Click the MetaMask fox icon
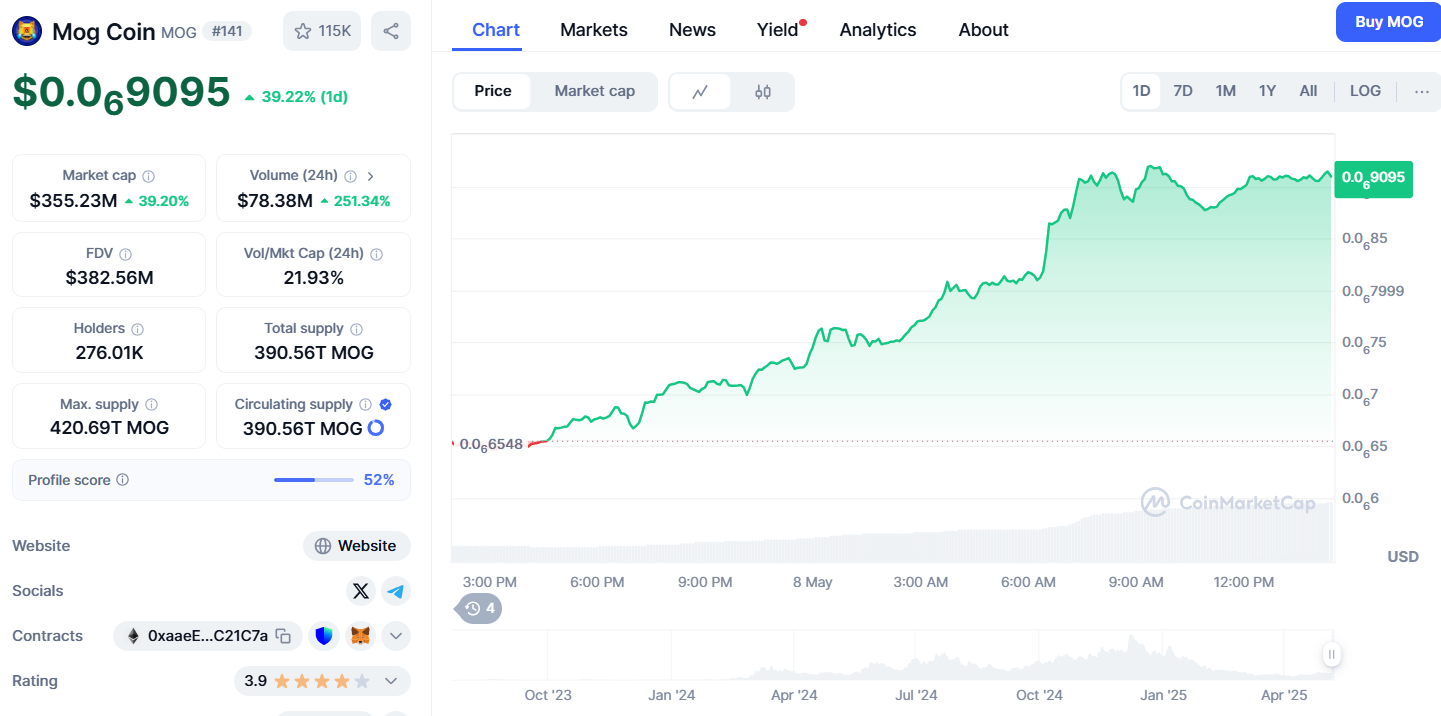The width and height of the screenshot is (1441, 716). 360,636
